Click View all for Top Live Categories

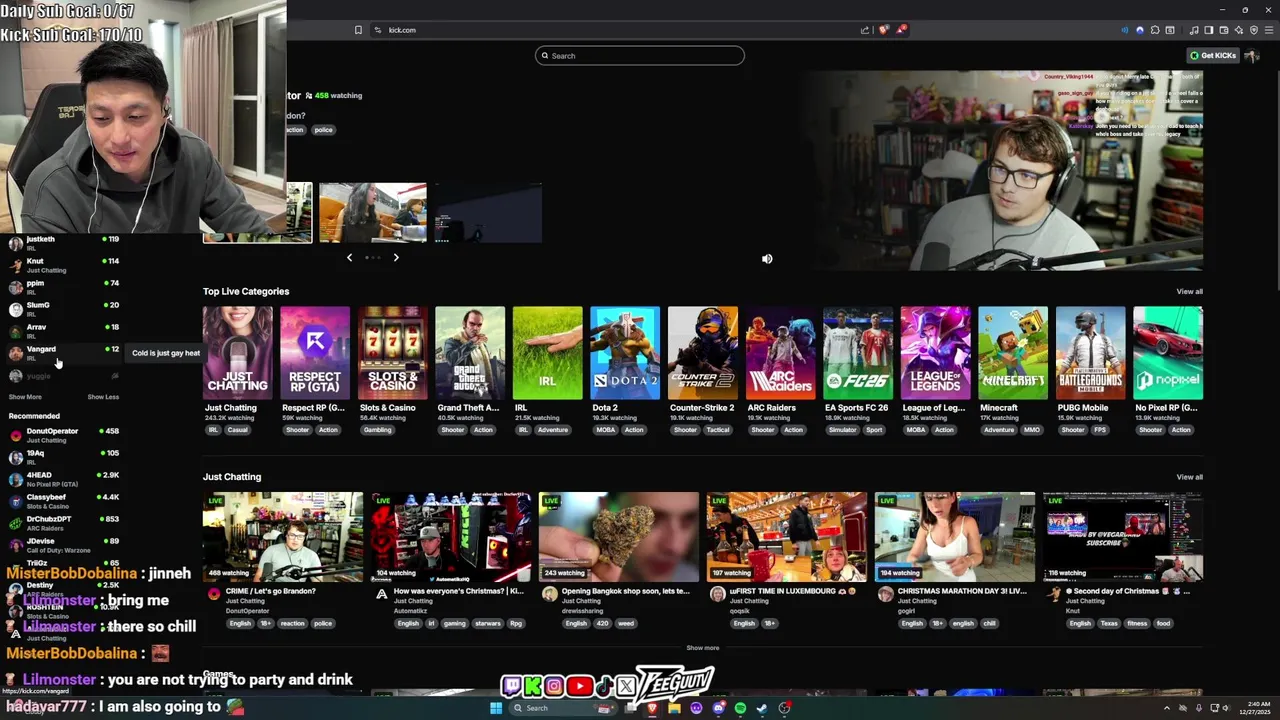(x=1189, y=292)
